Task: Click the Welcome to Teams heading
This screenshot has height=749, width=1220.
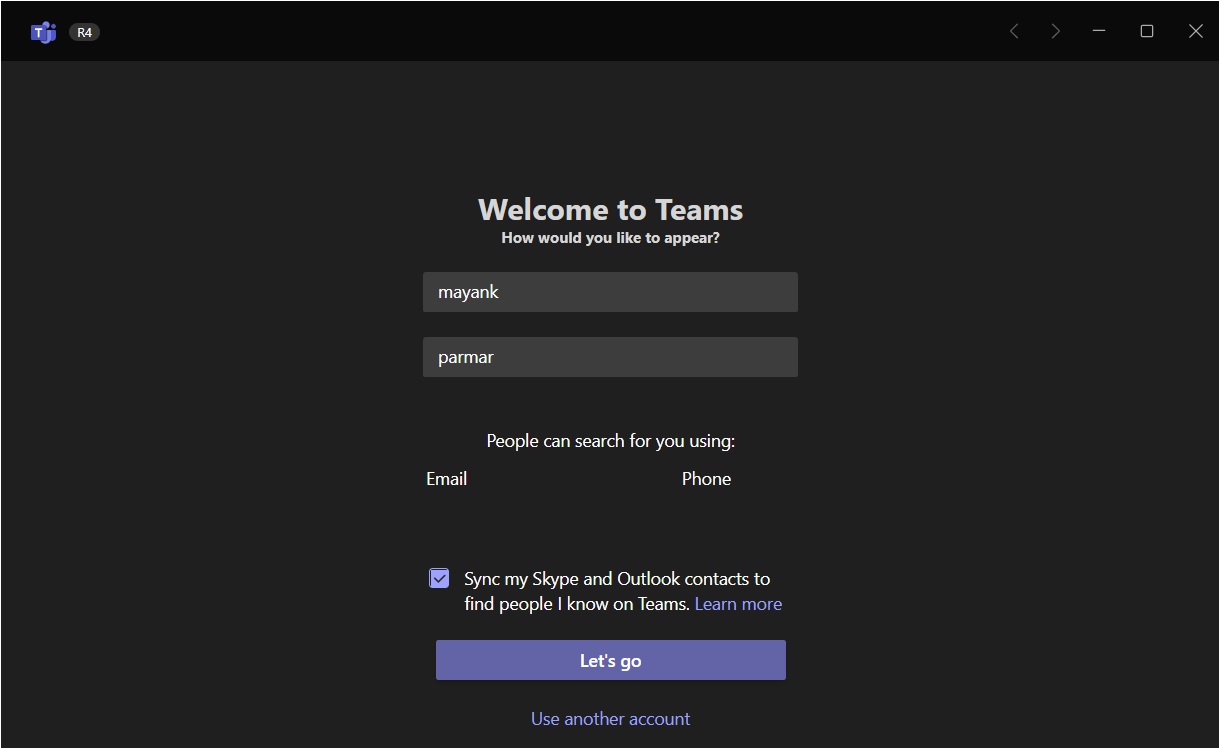Action: [x=610, y=210]
